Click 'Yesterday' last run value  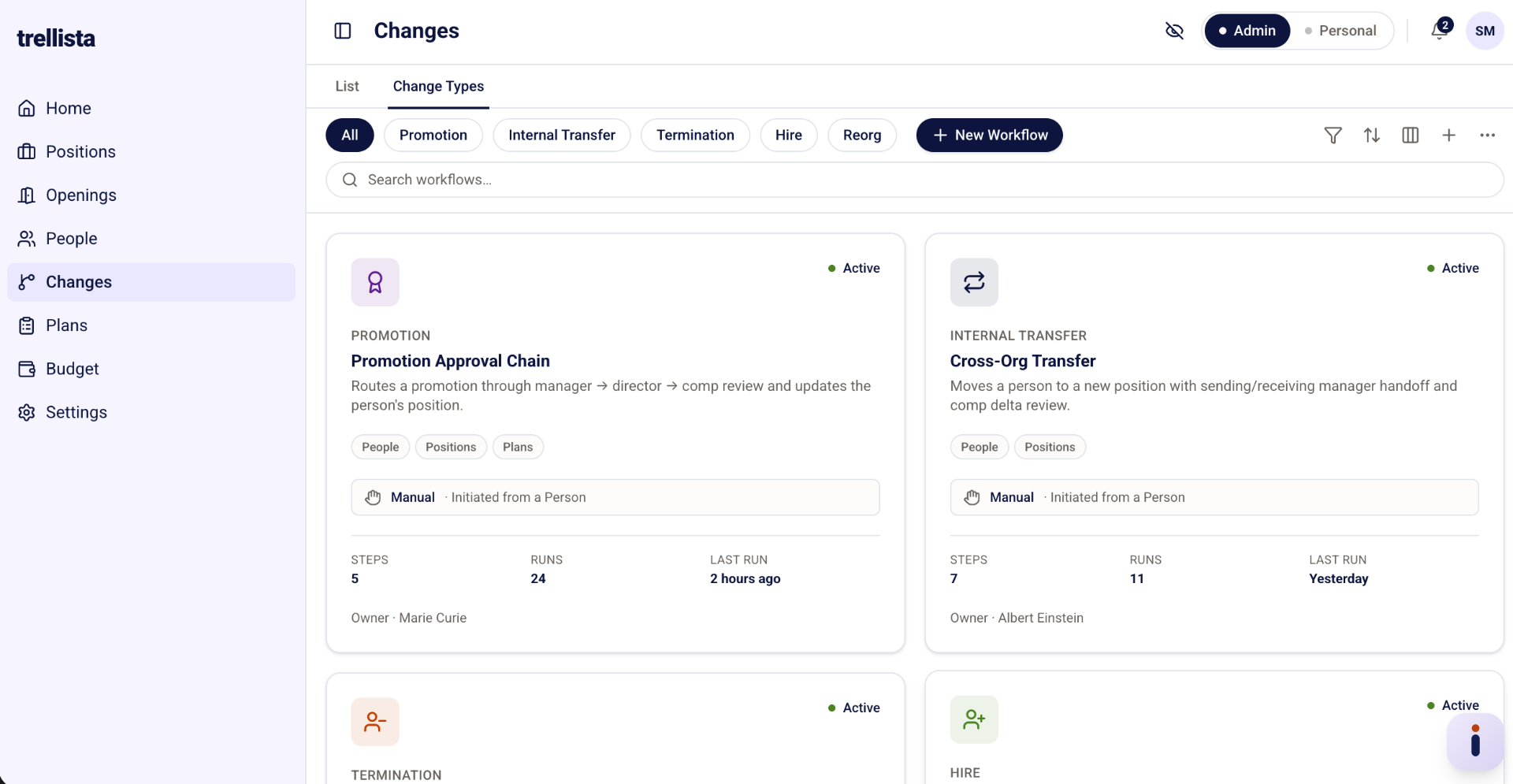pyautogui.click(x=1339, y=579)
